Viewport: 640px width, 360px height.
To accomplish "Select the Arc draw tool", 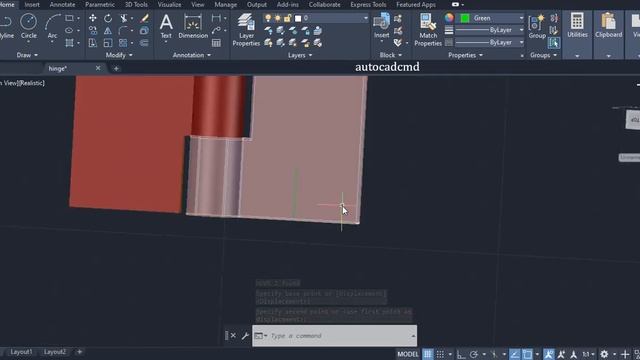I will tap(52, 26).
